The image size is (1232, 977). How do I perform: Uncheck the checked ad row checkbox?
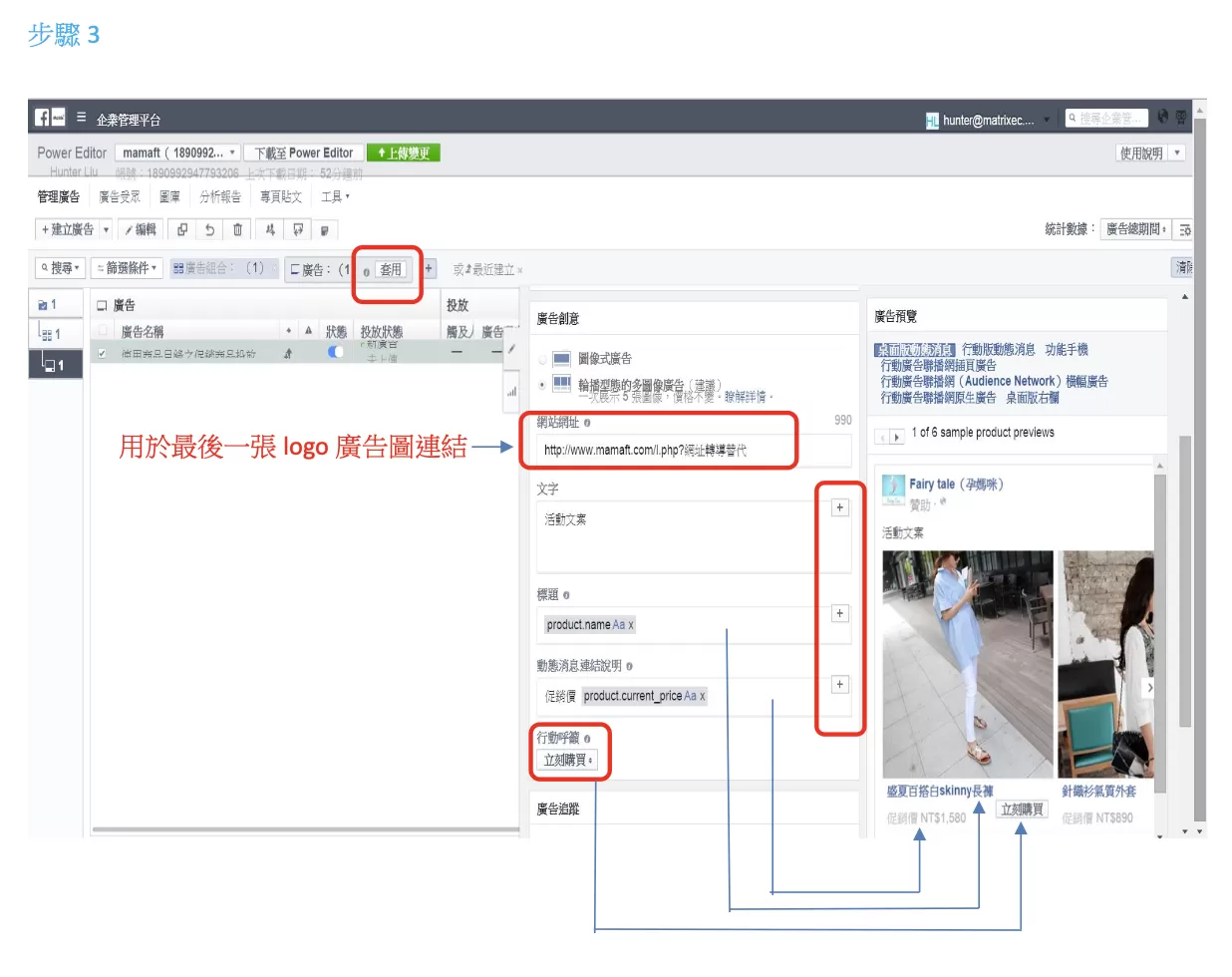point(102,352)
